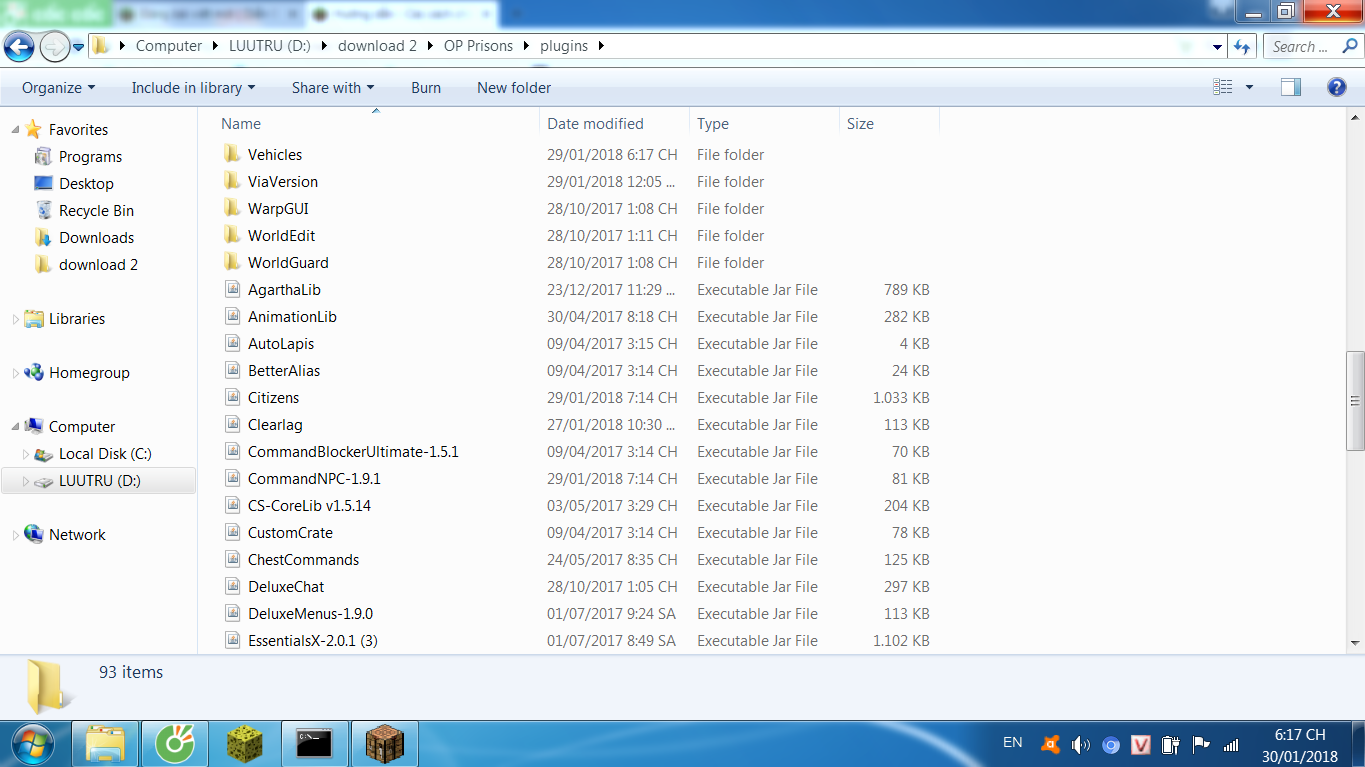Expand the Network tree node
1365x767 pixels.
[x=15, y=535]
